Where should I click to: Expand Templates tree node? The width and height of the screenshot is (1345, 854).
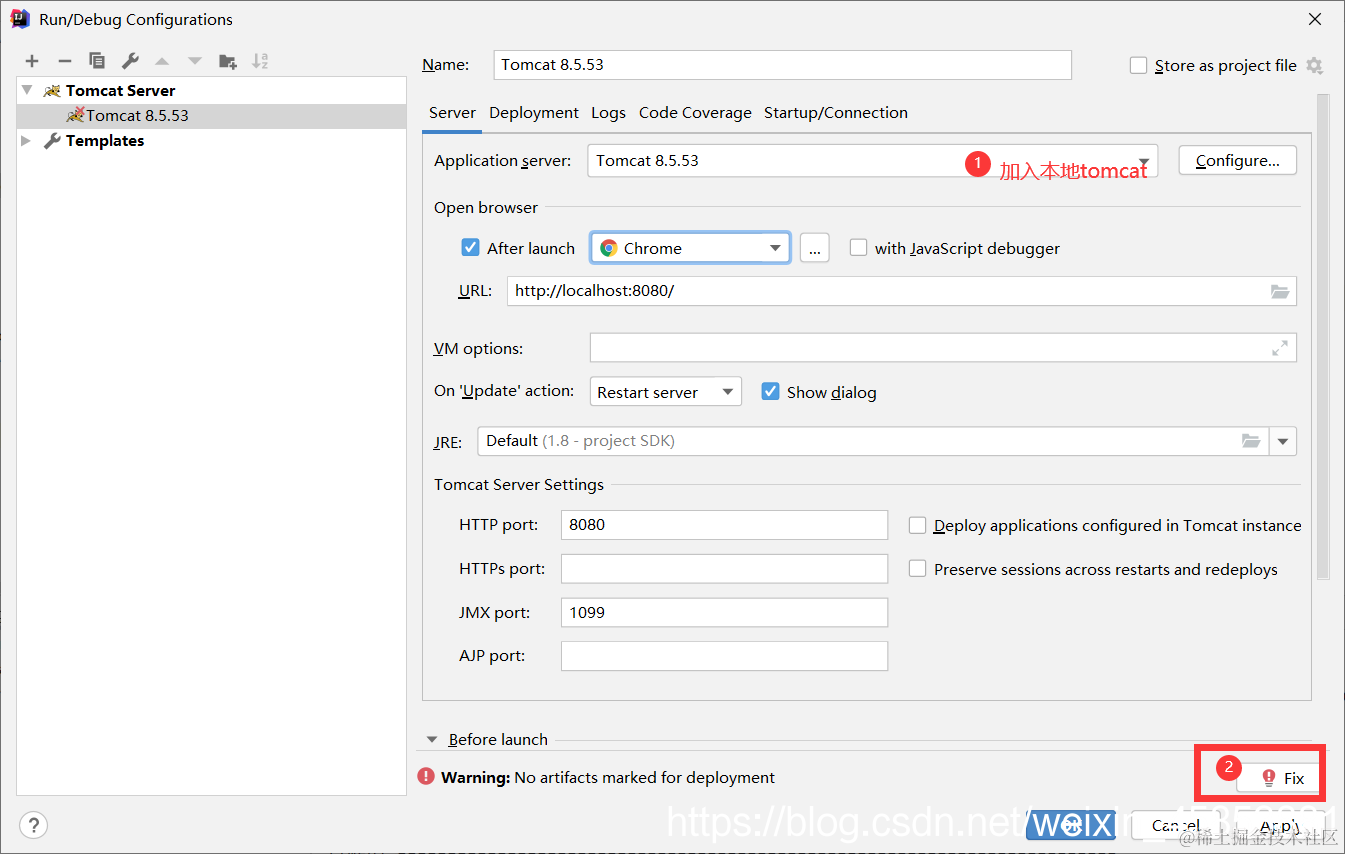click(27, 141)
